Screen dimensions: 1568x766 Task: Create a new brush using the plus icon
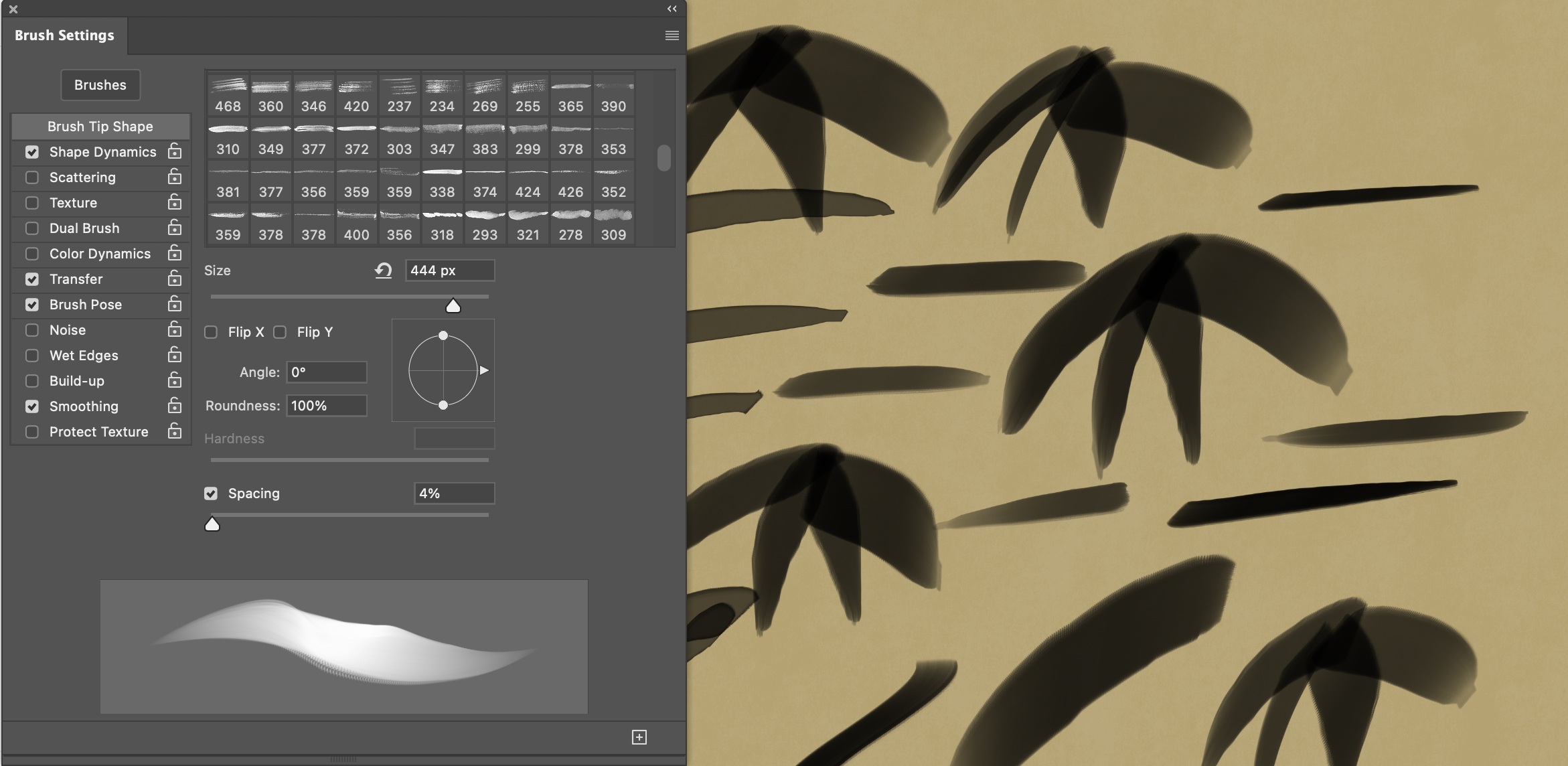(639, 737)
